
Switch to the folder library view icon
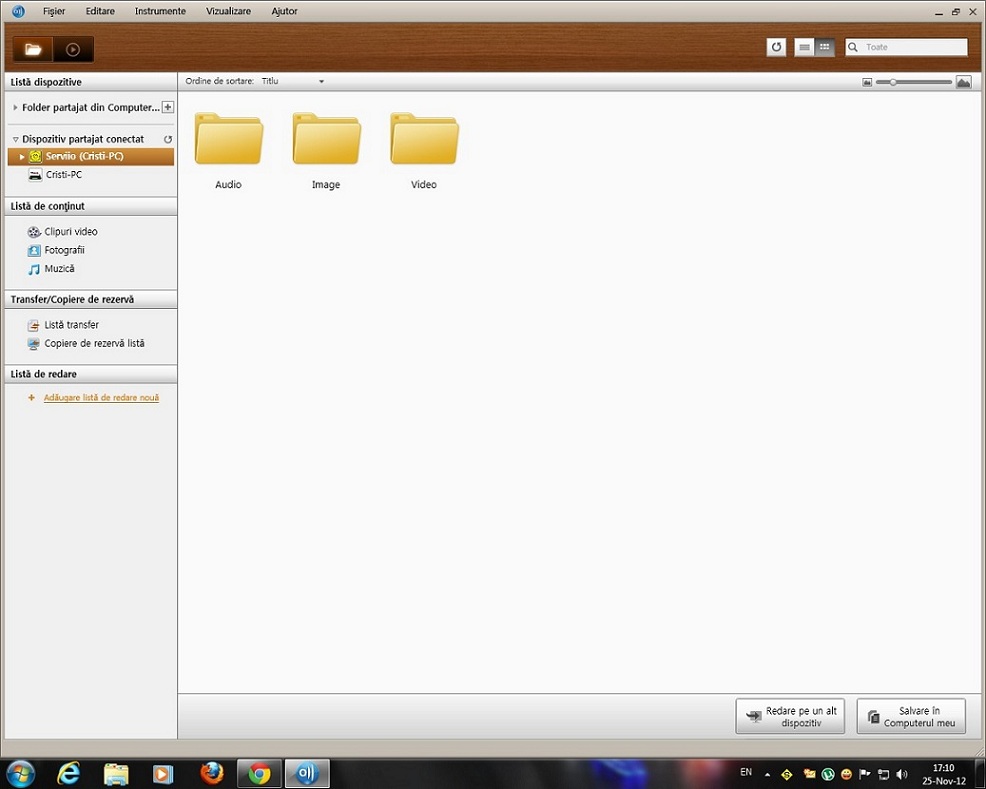[x=33, y=49]
